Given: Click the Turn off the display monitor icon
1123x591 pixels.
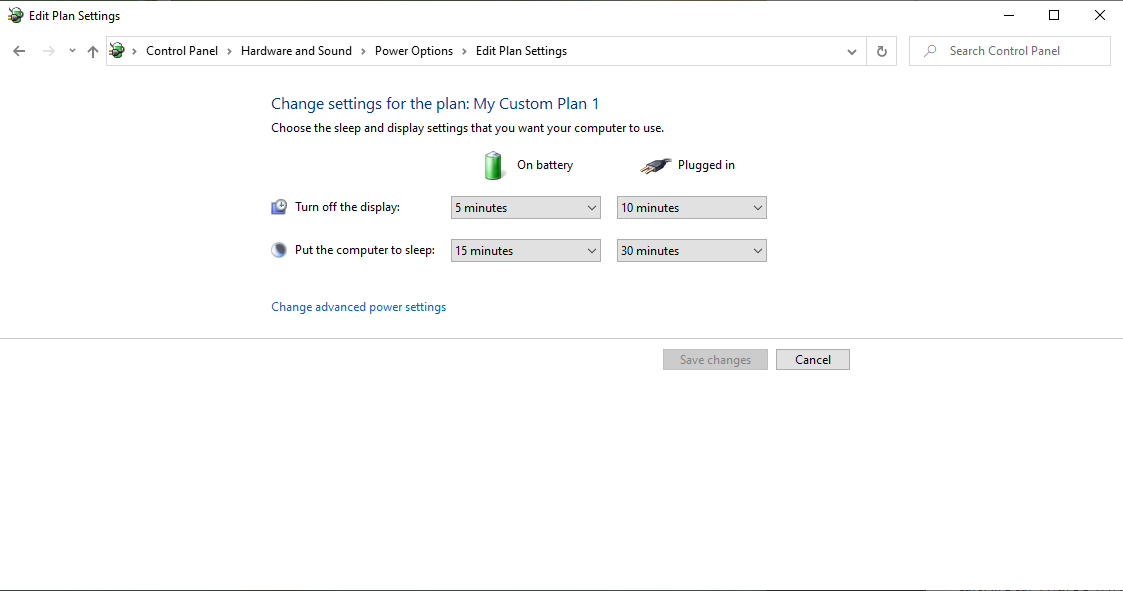Looking at the screenshot, I should pos(279,207).
